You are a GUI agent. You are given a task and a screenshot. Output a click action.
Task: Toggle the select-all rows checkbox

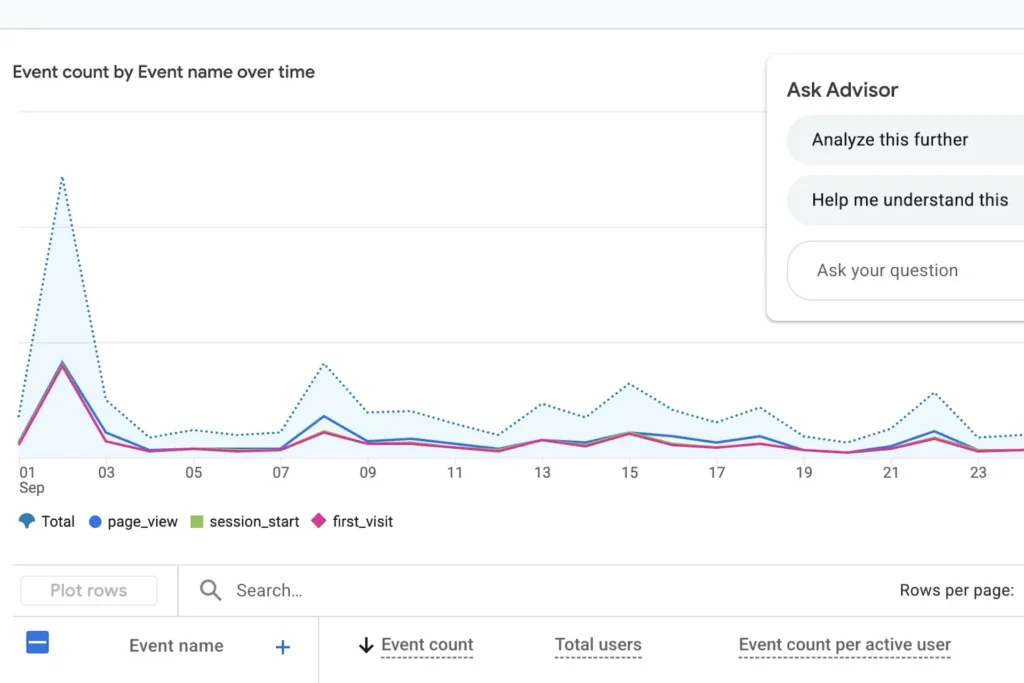tap(37, 643)
